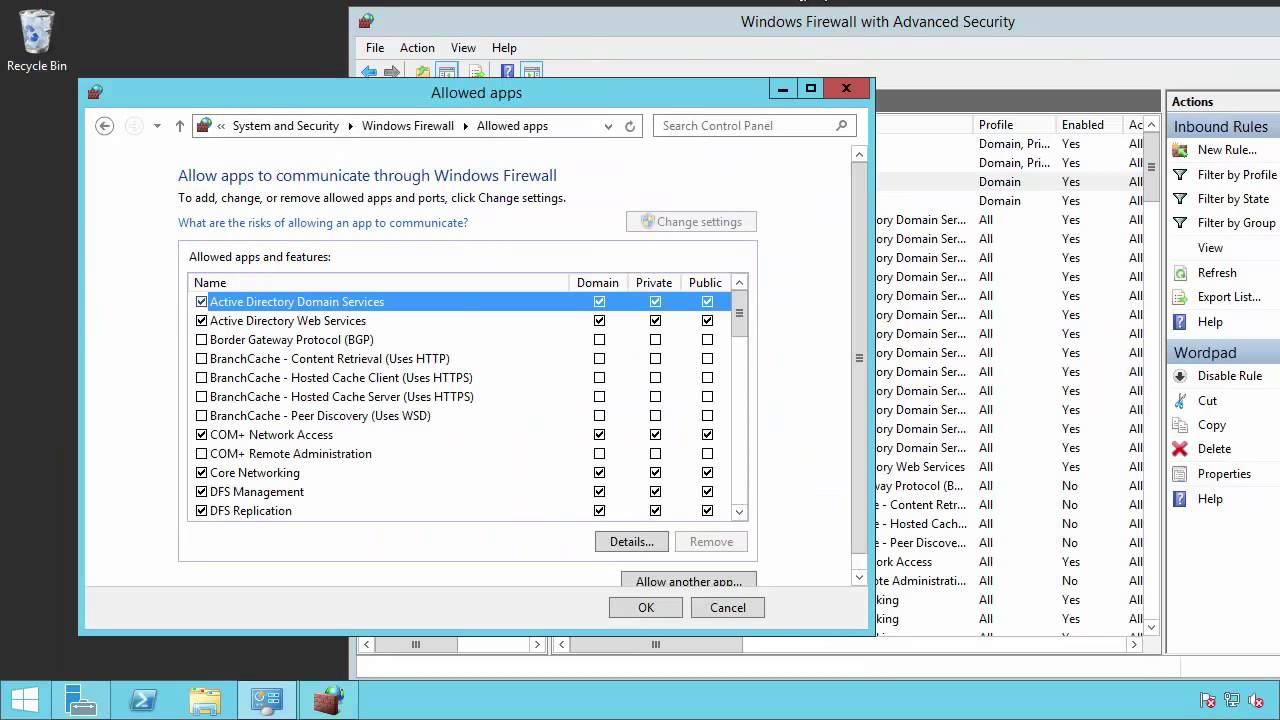Check Private box for BranchCache Peer Discovery

pos(655,416)
